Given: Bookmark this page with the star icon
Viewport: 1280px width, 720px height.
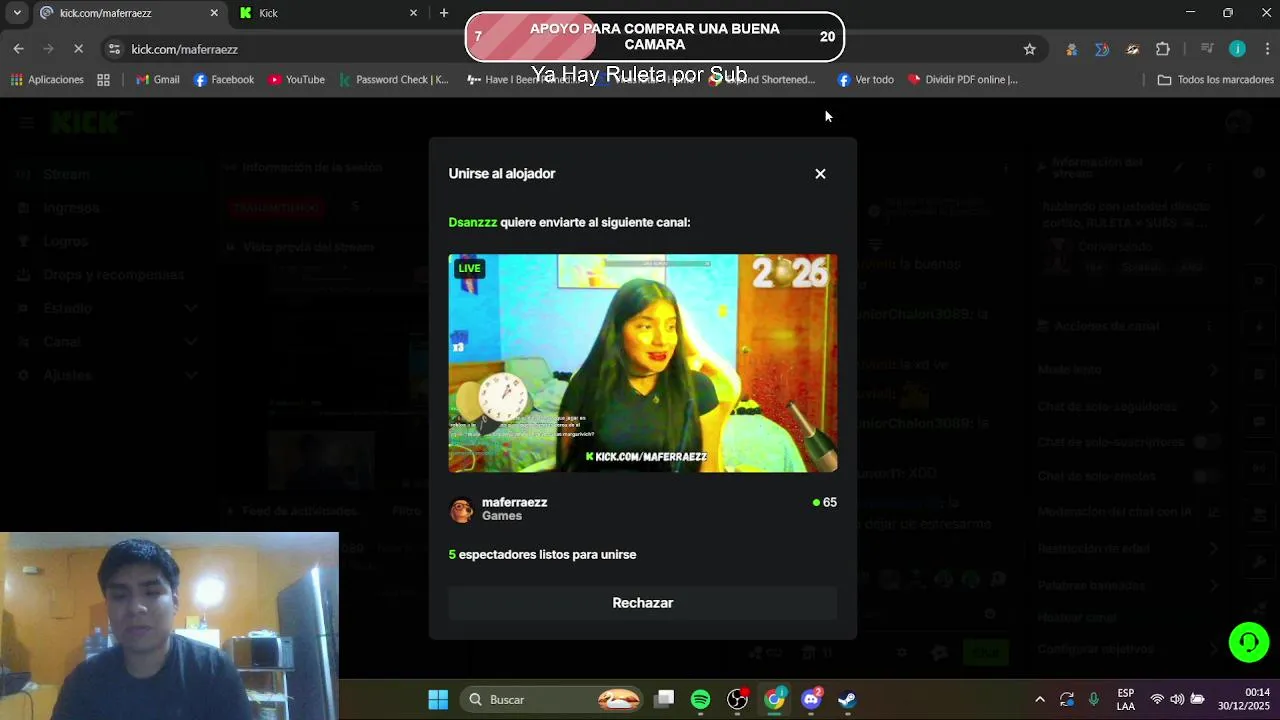Looking at the screenshot, I should 1029,49.
